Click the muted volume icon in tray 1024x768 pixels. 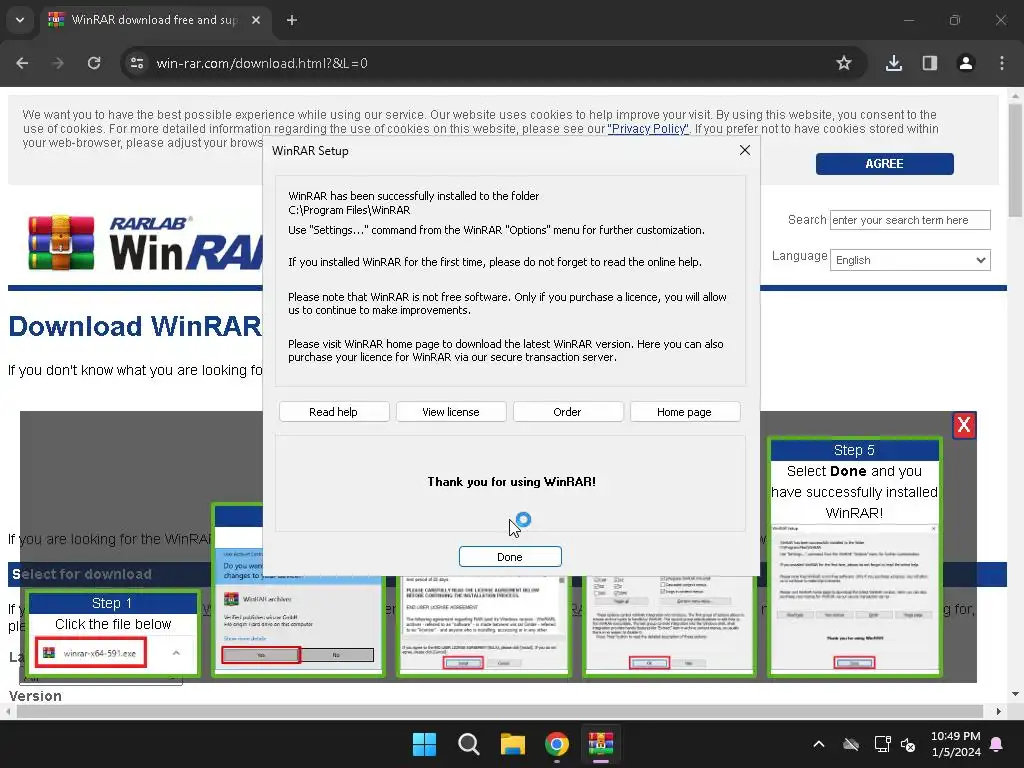click(908, 744)
